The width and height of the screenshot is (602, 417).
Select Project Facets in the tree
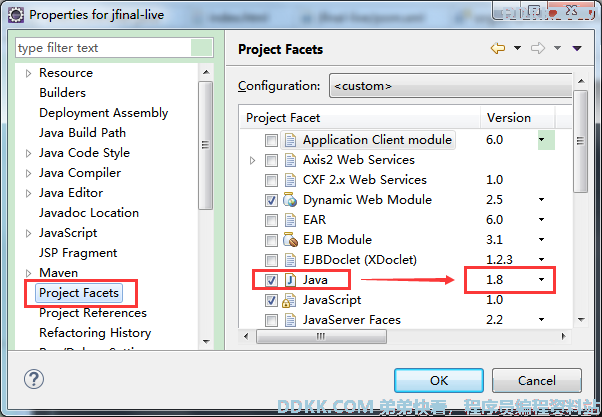click(x=79, y=293)
